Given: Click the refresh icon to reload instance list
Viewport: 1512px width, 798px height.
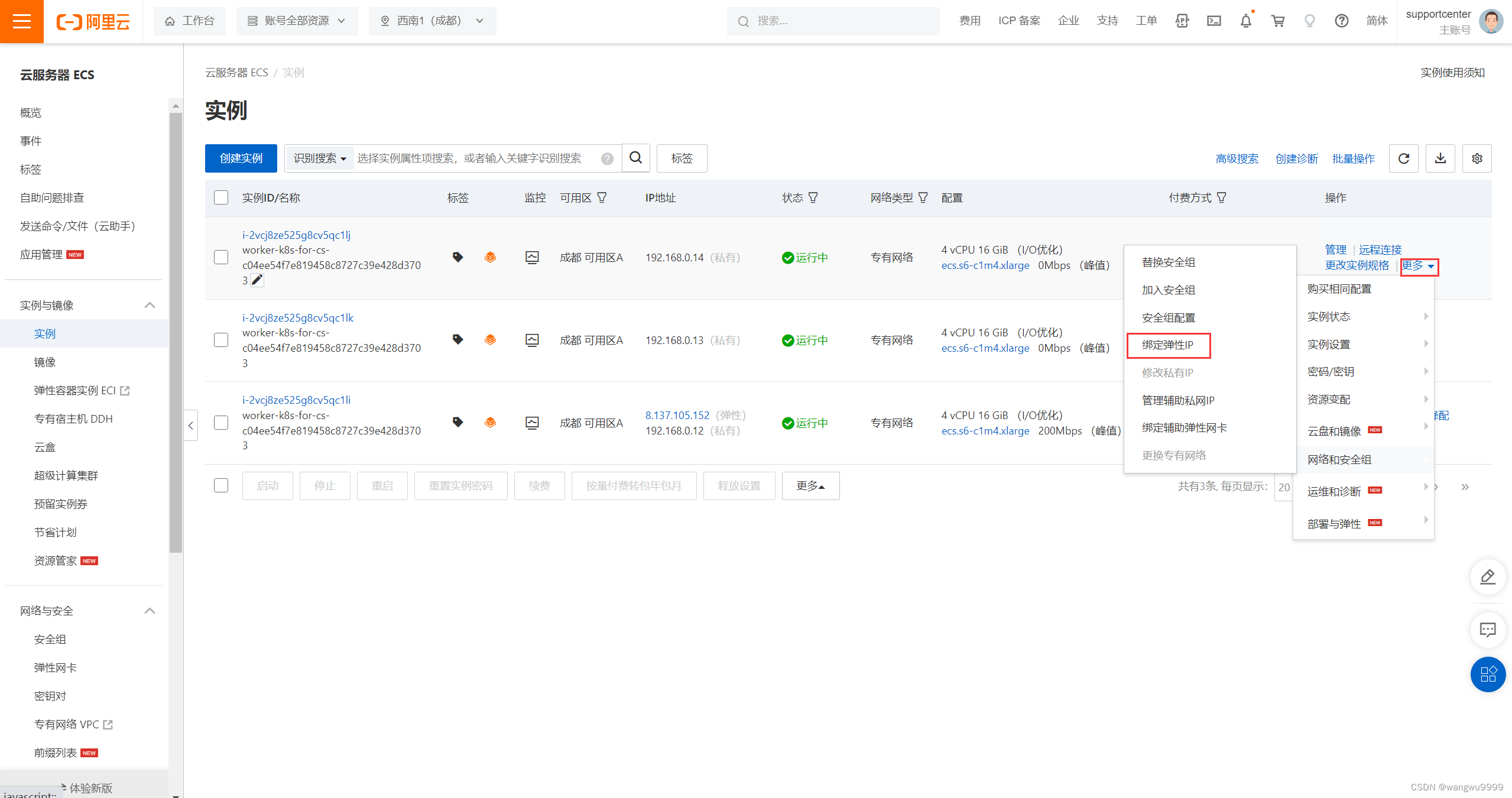Looking at the screenshot, I should click(x=1403, y=158).
